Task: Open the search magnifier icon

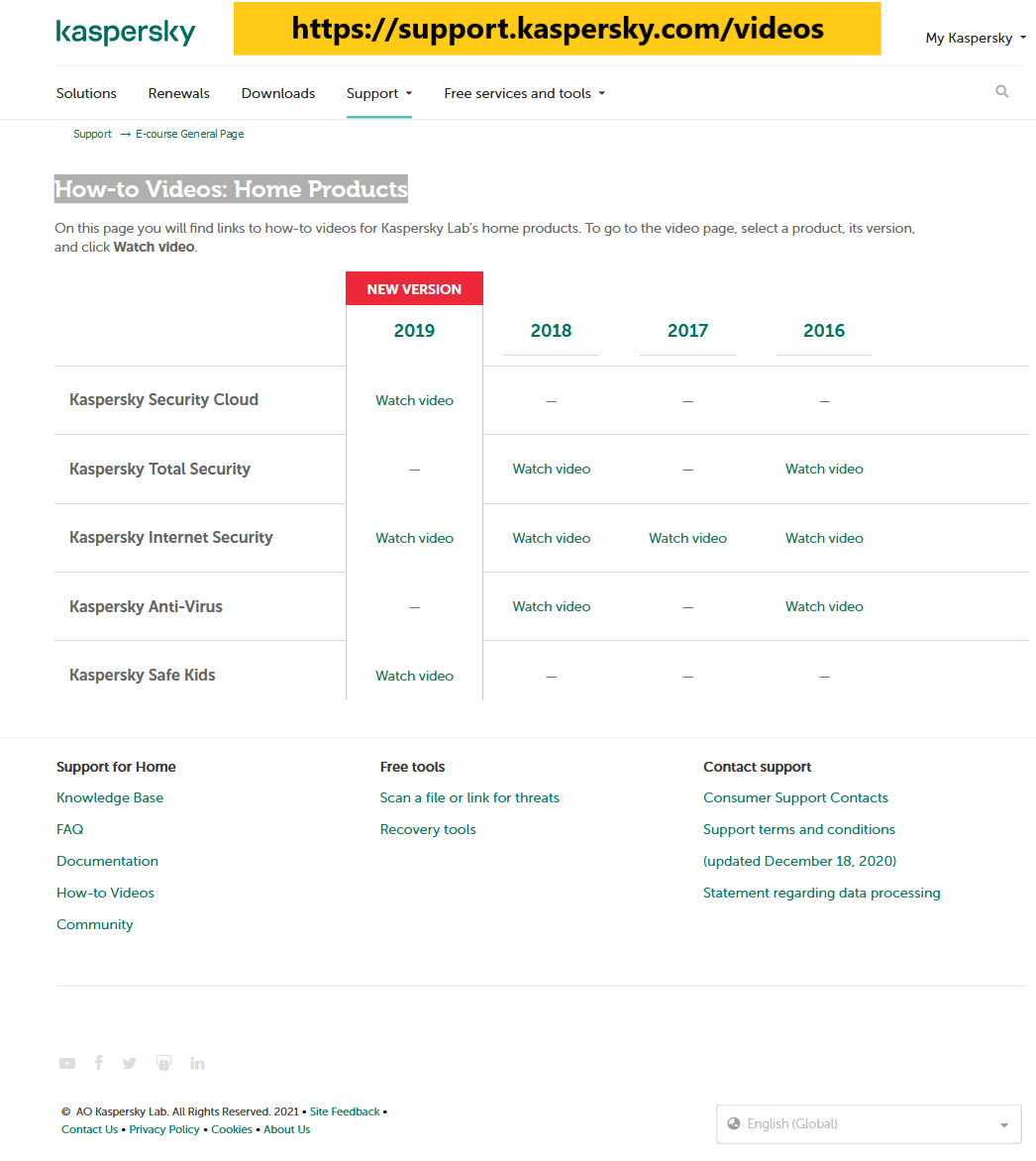Action: pos(1002,92)
